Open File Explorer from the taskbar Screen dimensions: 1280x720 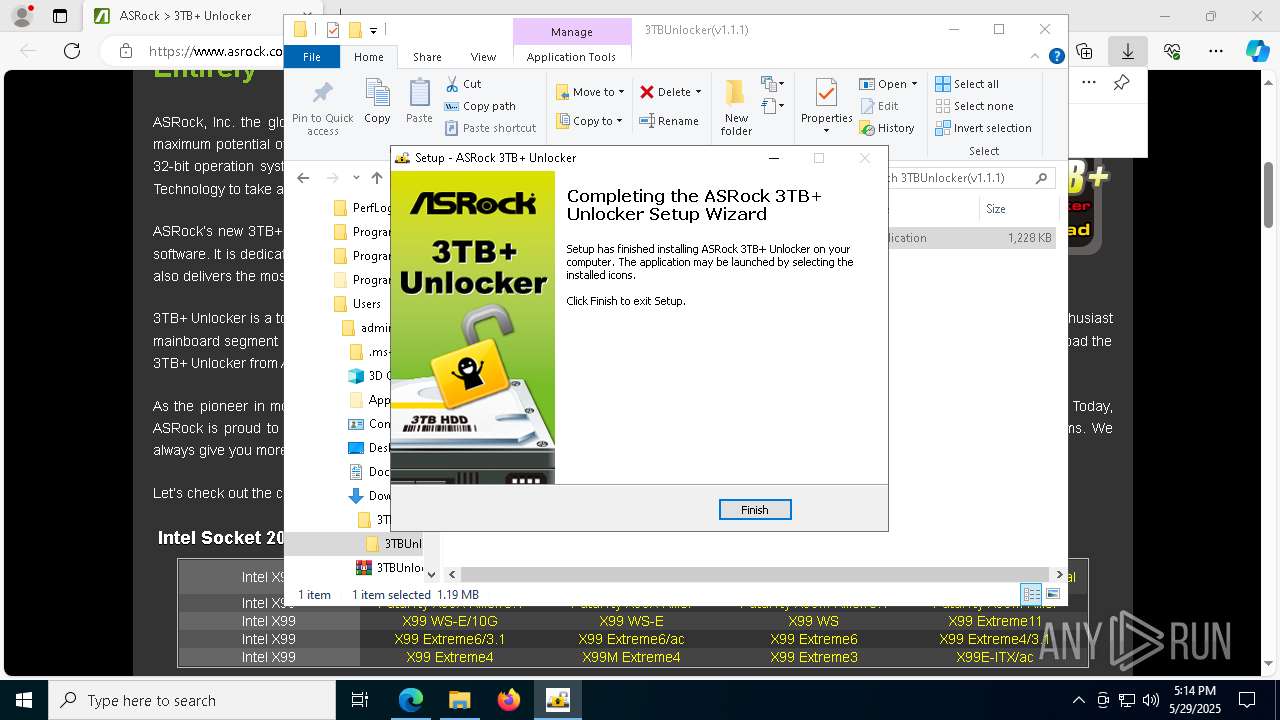(x=459, y=700)
